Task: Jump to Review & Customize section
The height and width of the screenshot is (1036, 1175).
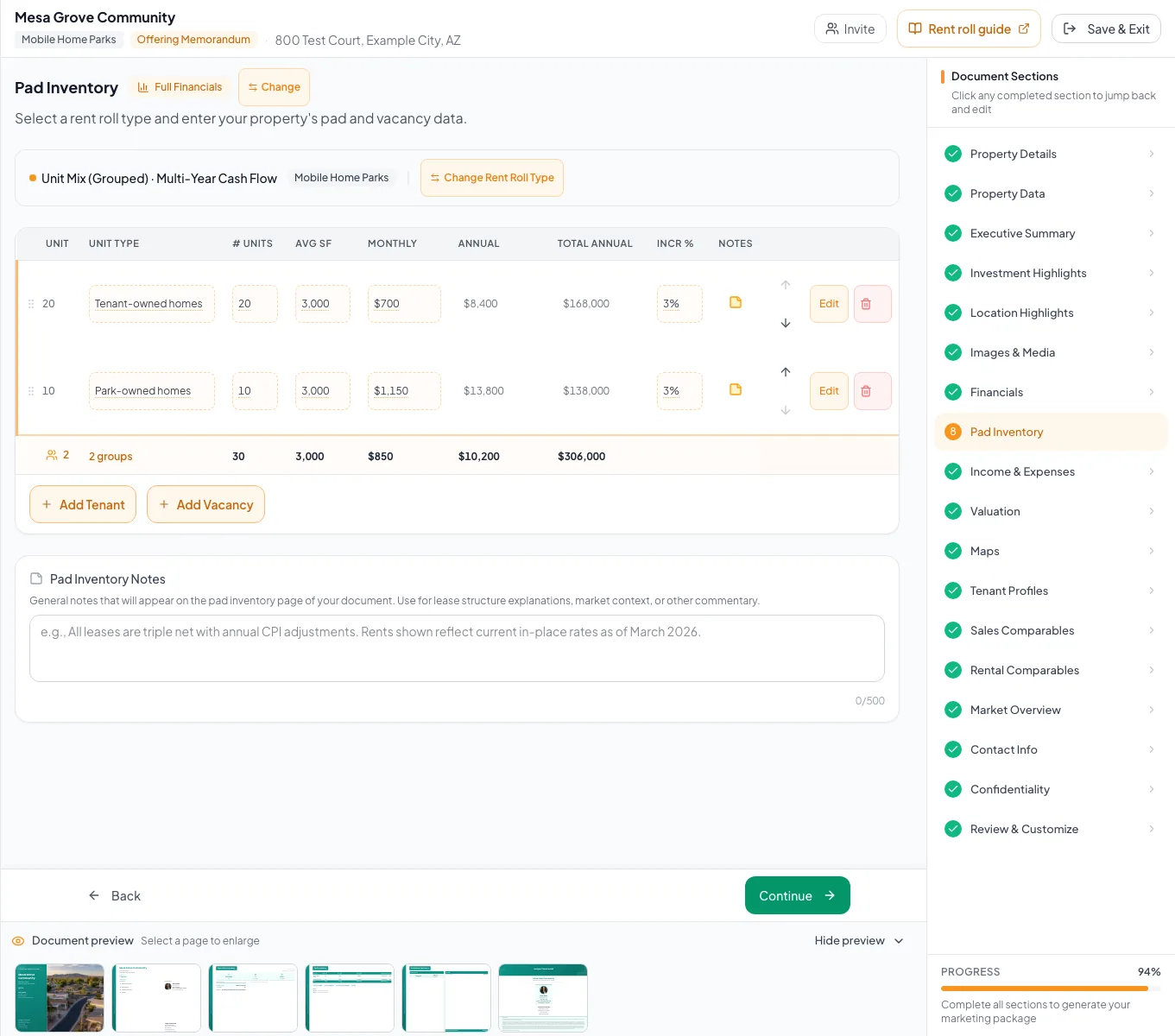Action: 1051,829
